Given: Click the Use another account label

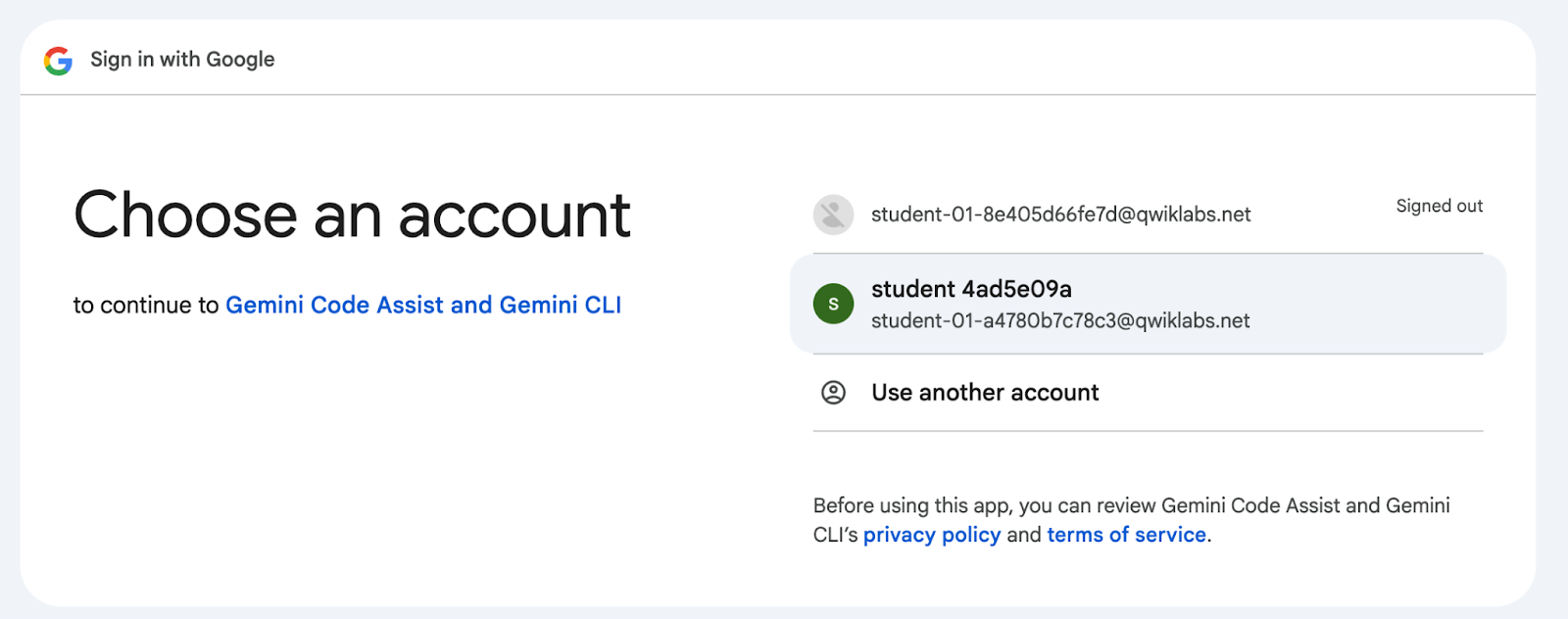Looking at the screenshot, I should coord(985,393).
